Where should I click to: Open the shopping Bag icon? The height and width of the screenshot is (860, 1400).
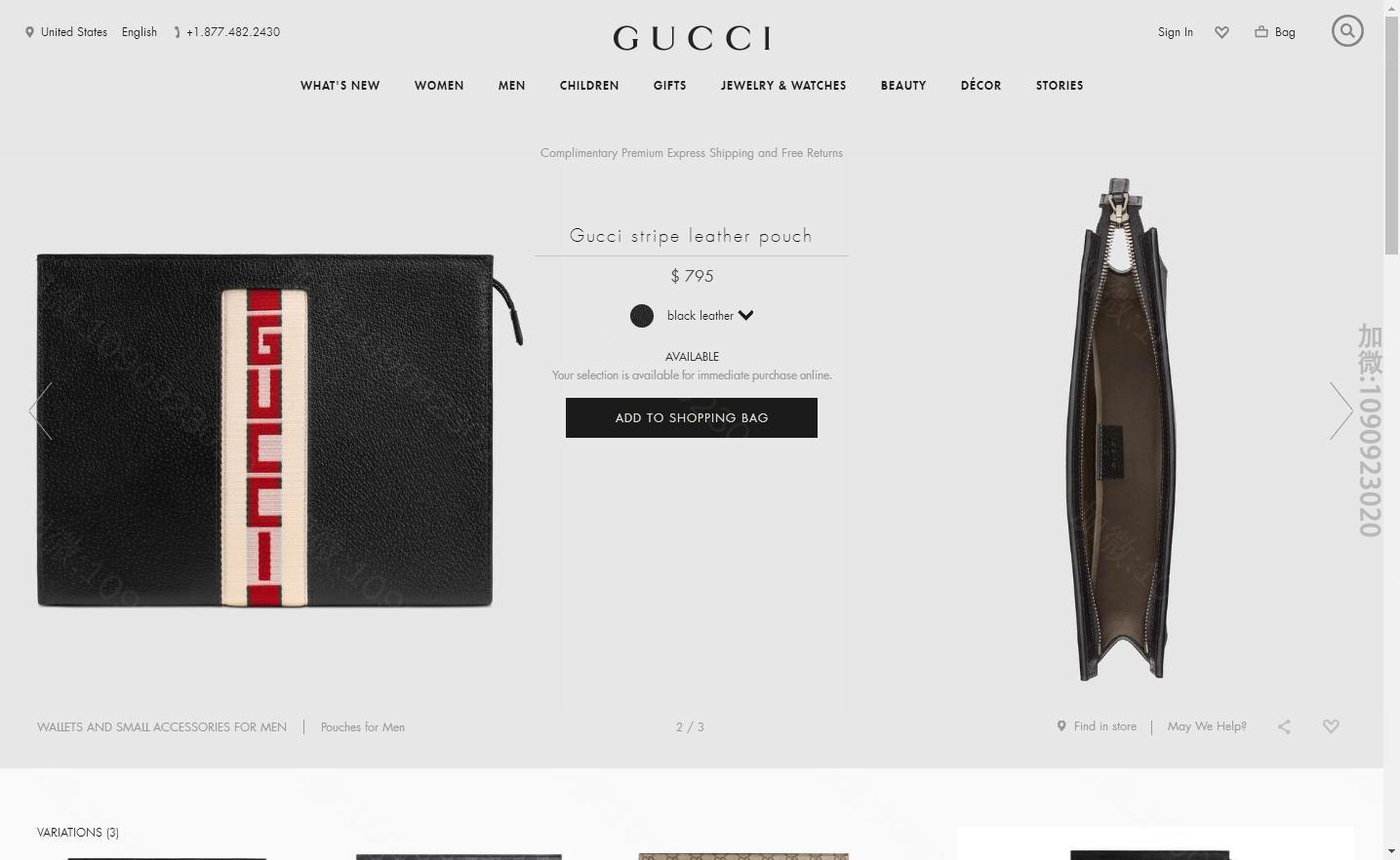tap(1261, 31)
